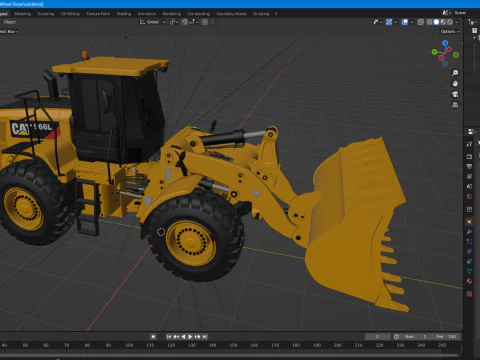The height and width of the screenshot is (360, 480).
Task: Switch to material preview shading
Action: (443, 22)
